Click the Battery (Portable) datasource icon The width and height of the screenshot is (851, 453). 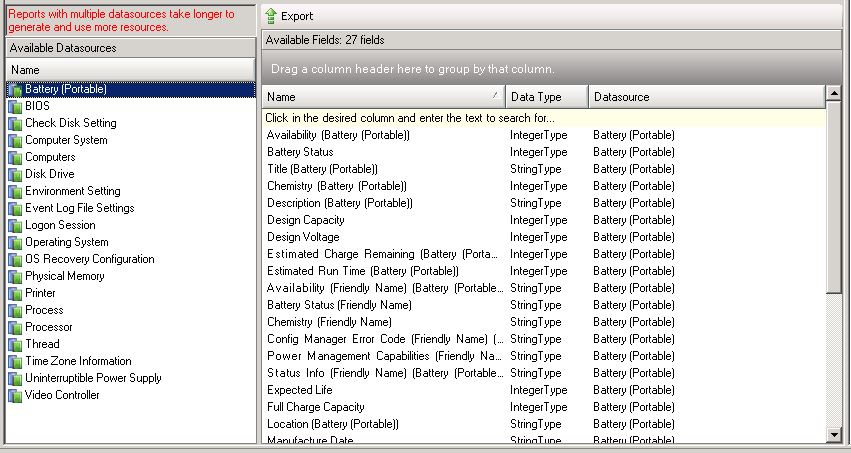(x=15, y=90)
